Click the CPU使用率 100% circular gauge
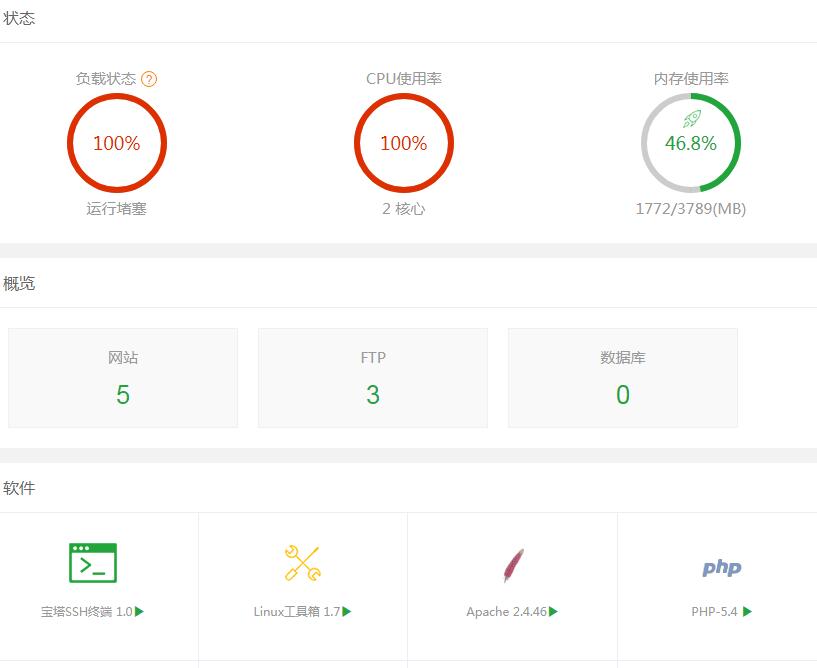Screen dimensions: 817x668 point(404,143)
